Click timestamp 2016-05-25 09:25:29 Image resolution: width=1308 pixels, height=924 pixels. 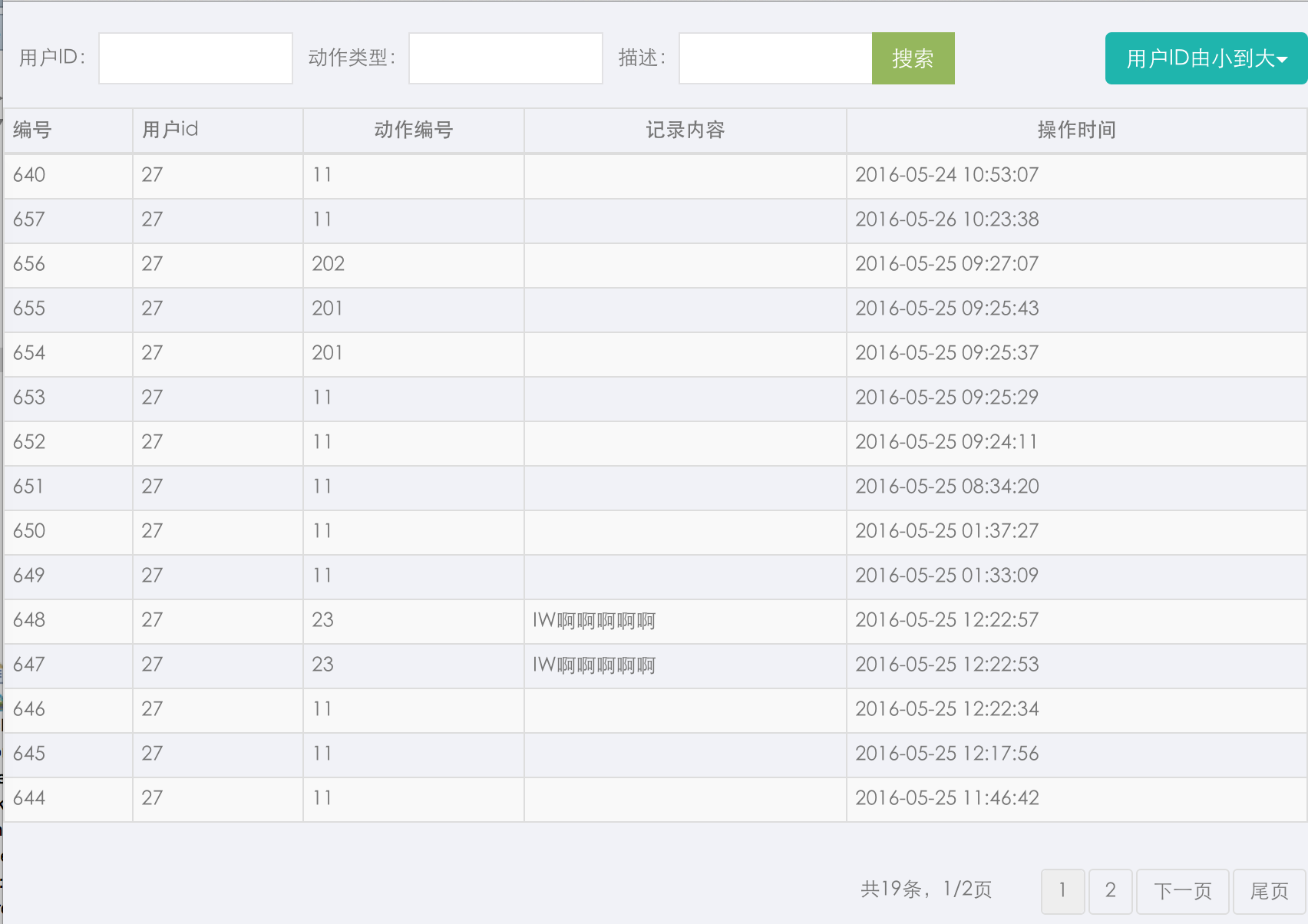(947, 398)
